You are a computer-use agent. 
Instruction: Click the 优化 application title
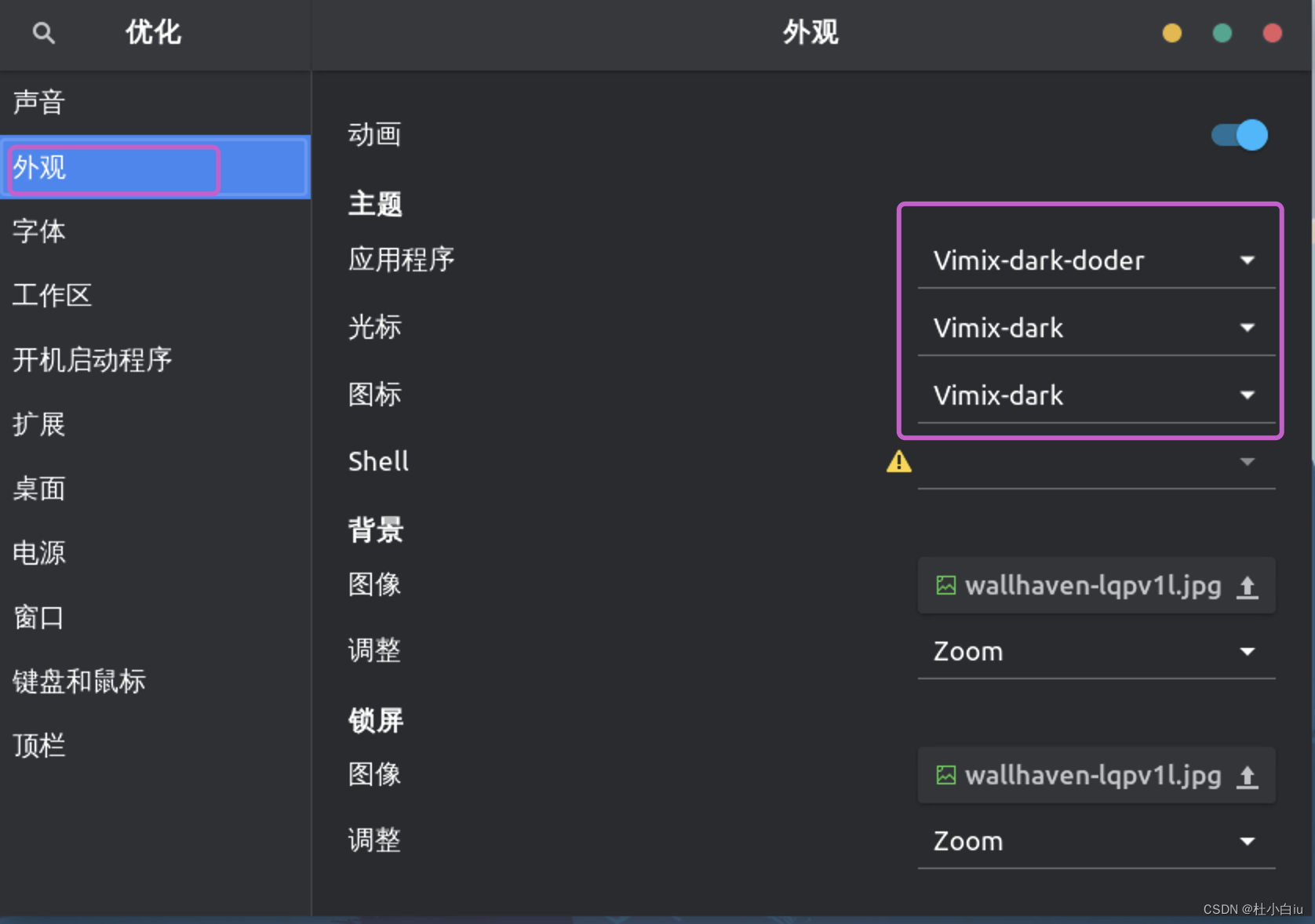pos(154,33)
